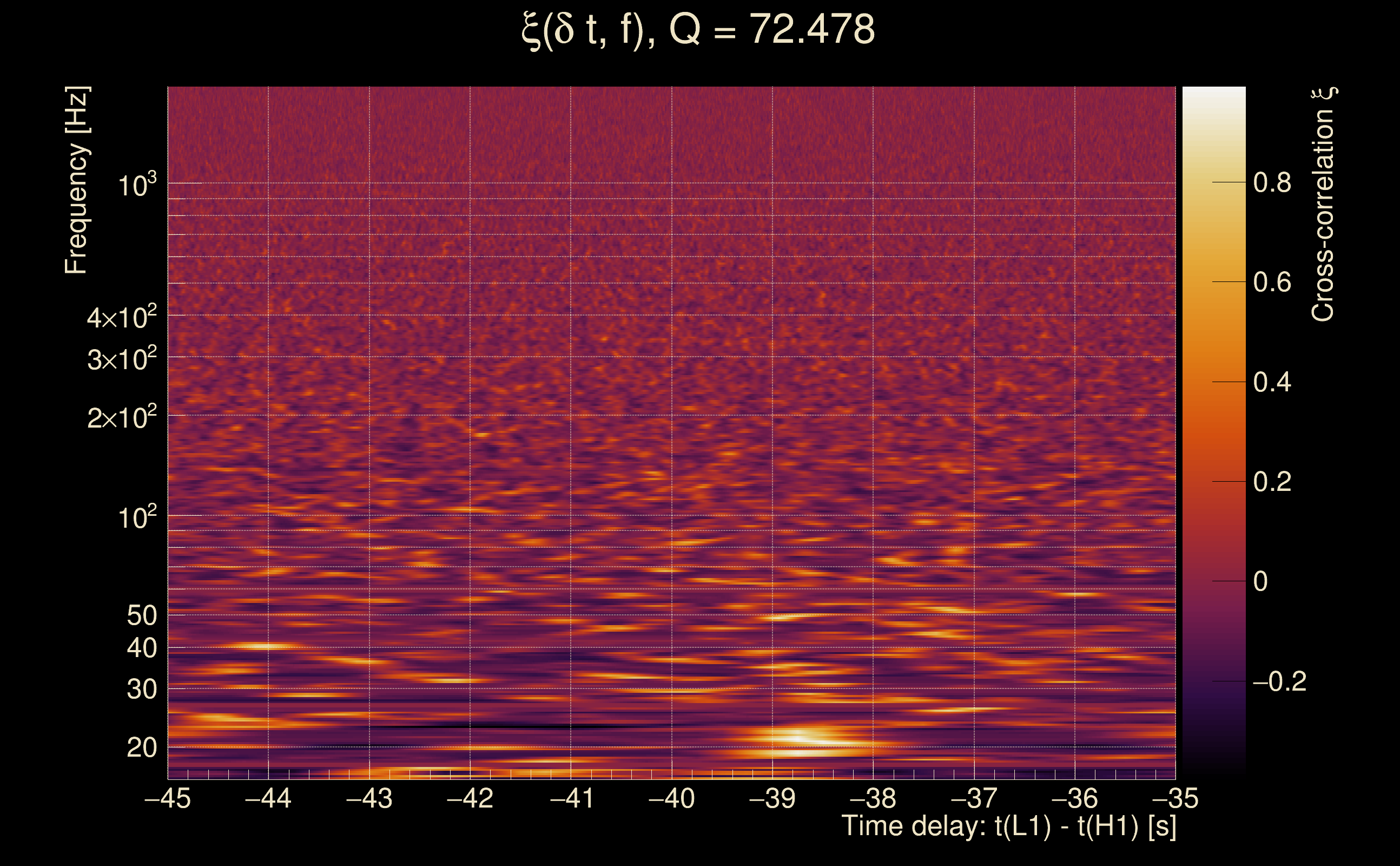This screenshot has height=866, width=1400.
Task: Click the white top of the colorbar
Action: pyautogui.click(x=1214, y=95)
